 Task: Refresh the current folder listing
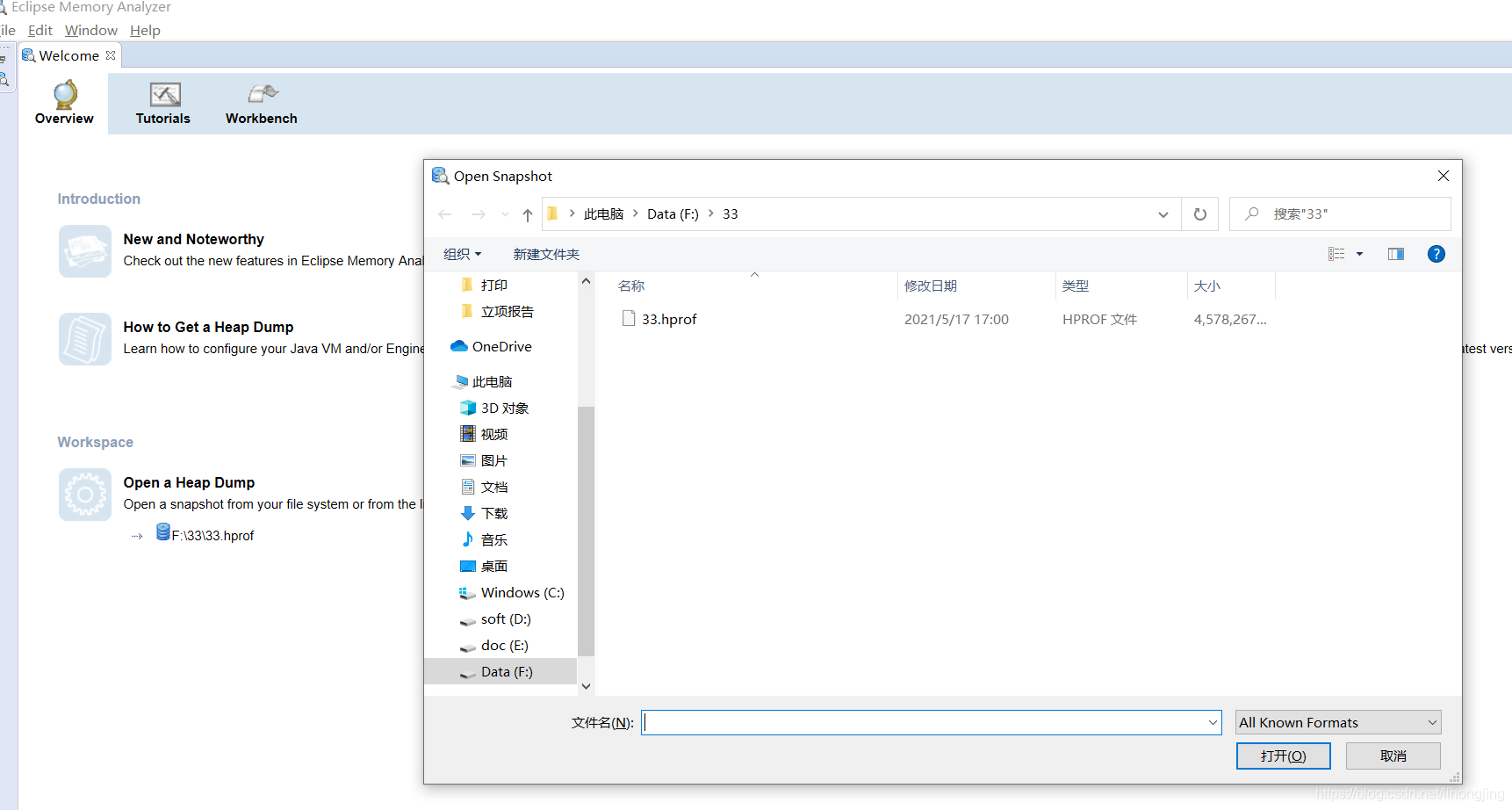tap(1200, 214)
